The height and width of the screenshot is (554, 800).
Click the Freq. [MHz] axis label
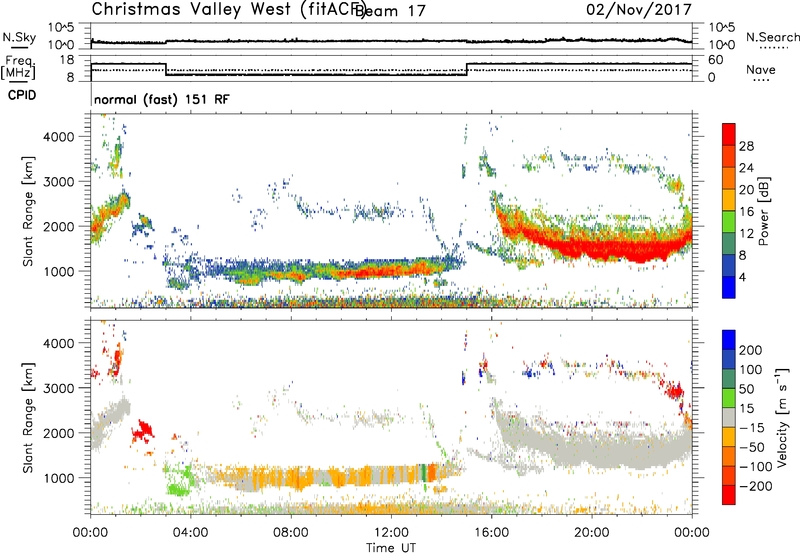(x=19, y=68)
